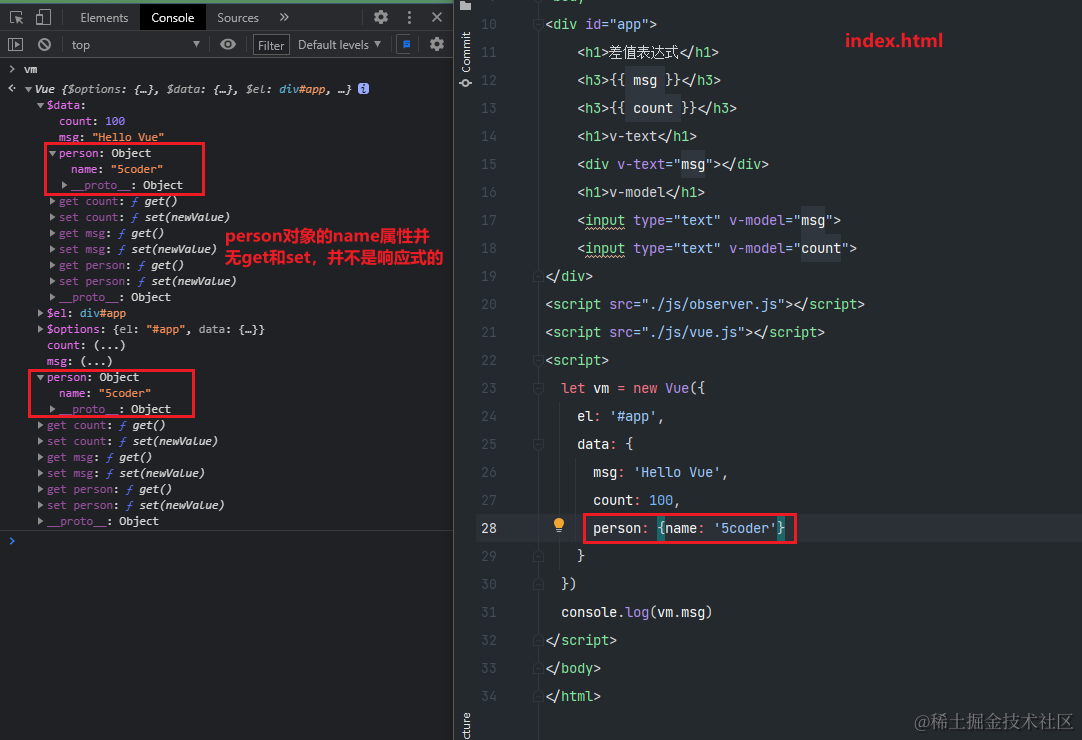The height and width of the screenshot is (740, 1082).
Task: Expand __proto__ under $data person
Action: click(64, 185)
